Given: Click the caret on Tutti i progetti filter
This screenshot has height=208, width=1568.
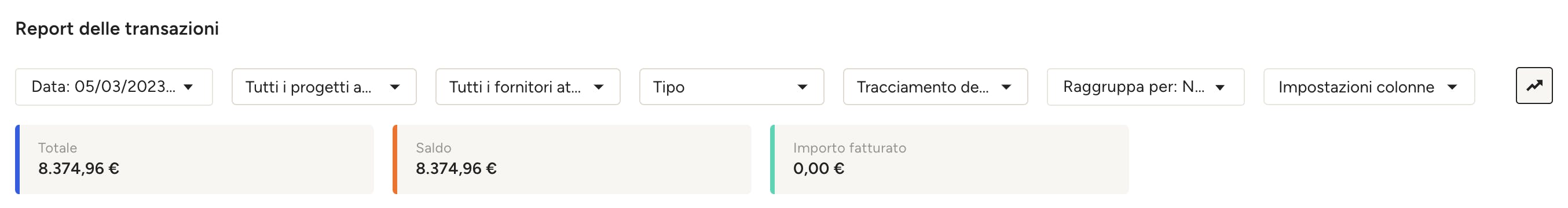Looking at the screenshot, I should (x=395, y=88).
